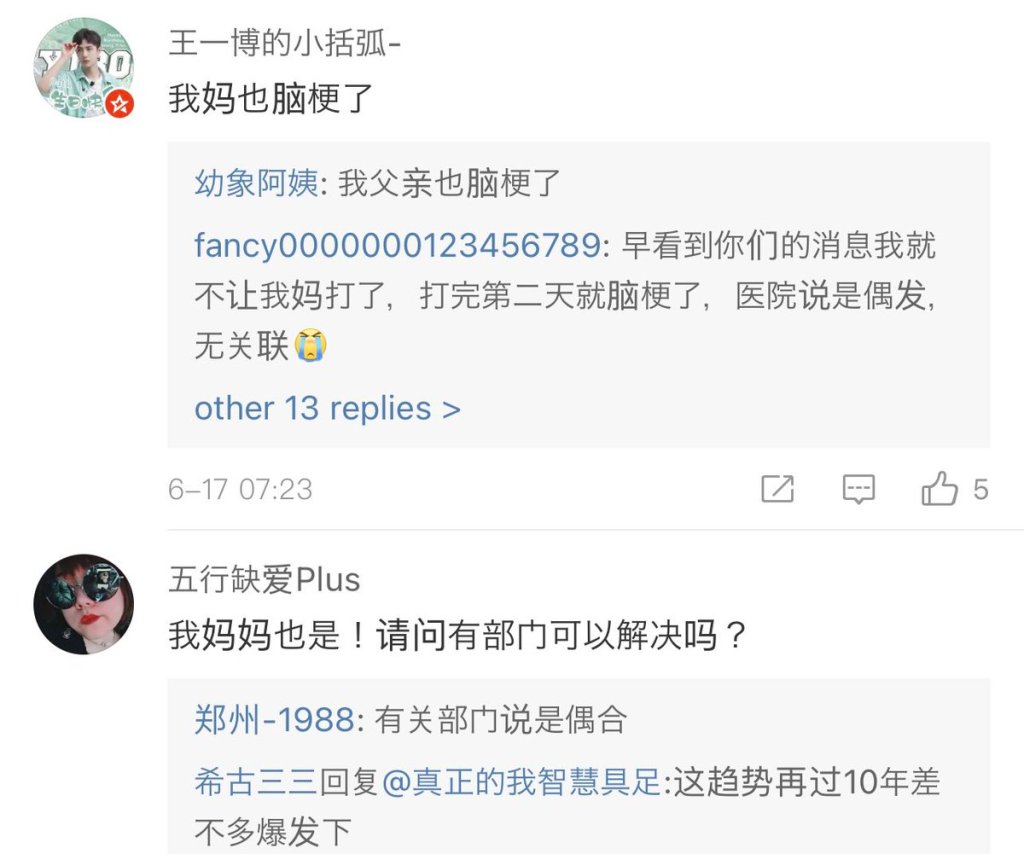This screenshot has height=854, width=1024.
Task: Open fancy0000000123456789 user profile
Action: coord(398,245)
